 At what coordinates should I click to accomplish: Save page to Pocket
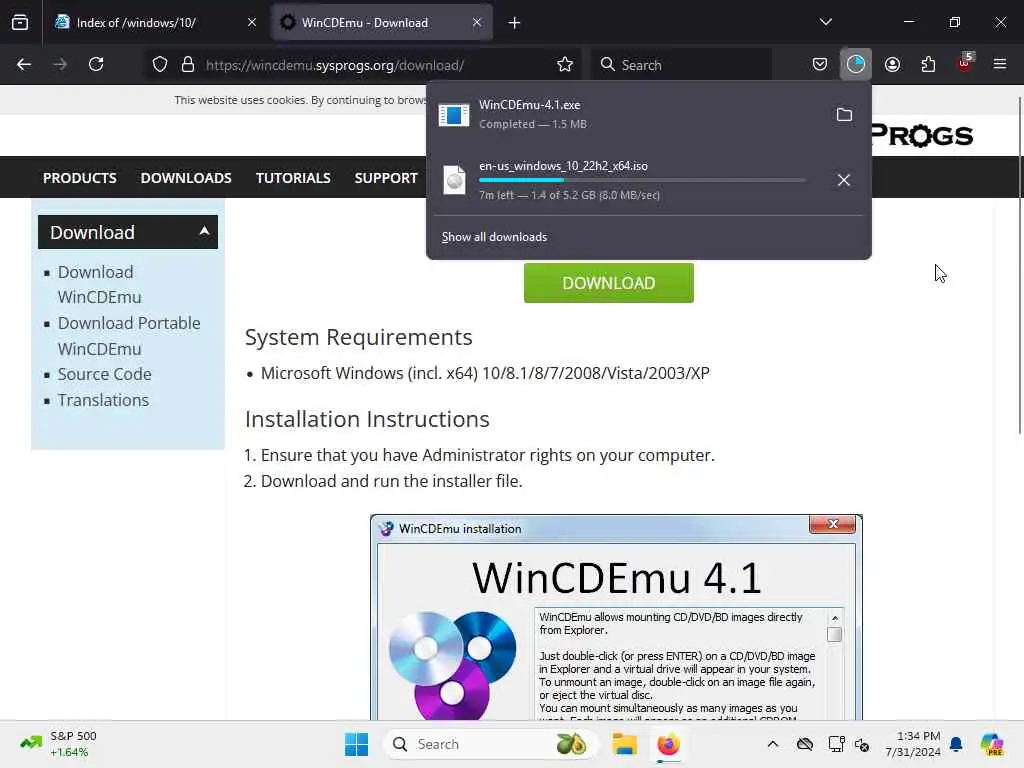820,64
